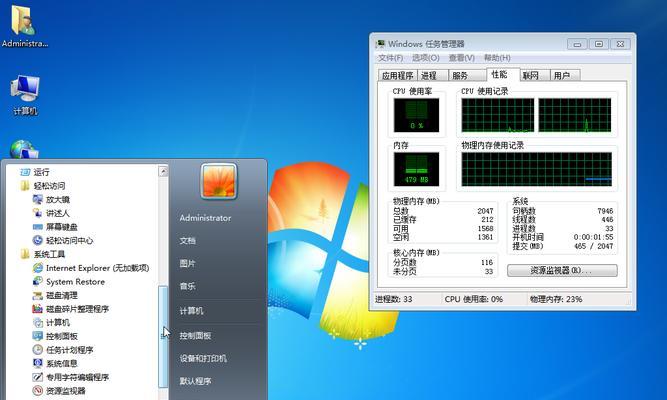Close the Windows 任务管理器 window
Image resolution: width=667 pixels, height=400 pixels.
click(x=620, y=44)
